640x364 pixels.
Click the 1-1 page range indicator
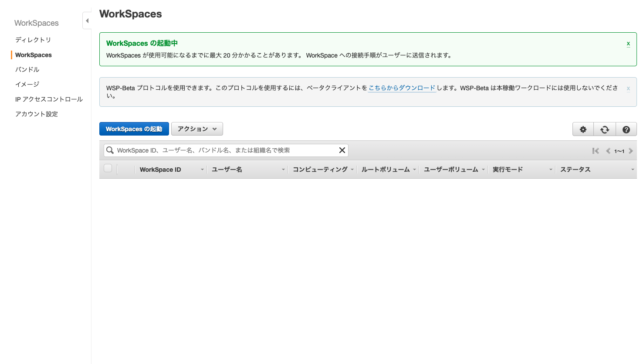[x=619, y=151]
